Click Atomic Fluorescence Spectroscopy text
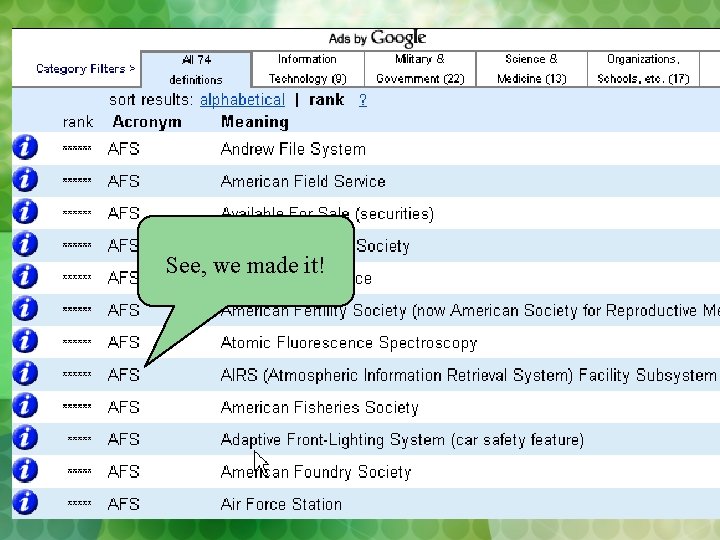Image resolution: width=720 pixels, height=540 pixels. (x=349, y=343)
